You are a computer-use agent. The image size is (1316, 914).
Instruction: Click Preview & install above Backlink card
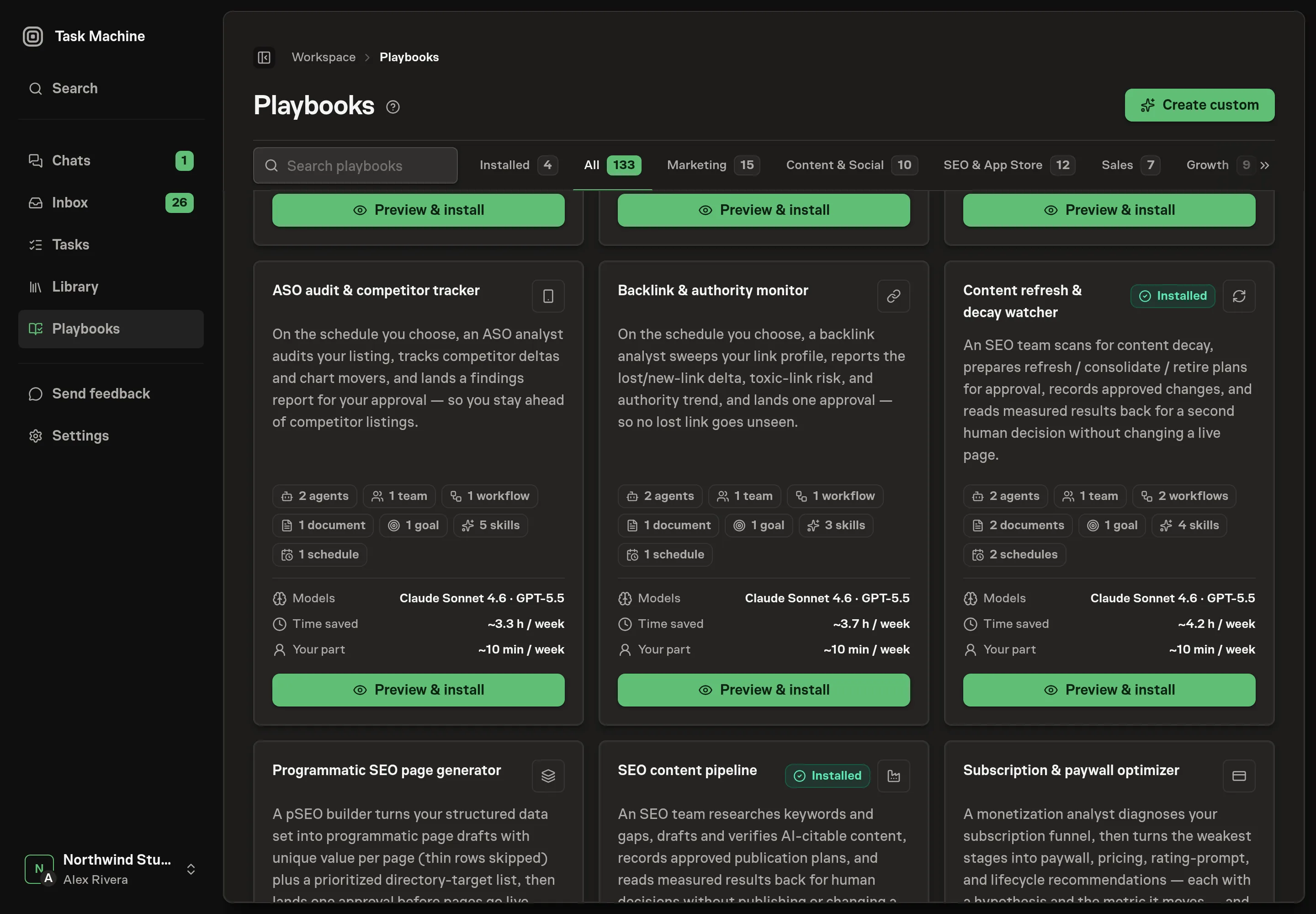[x=764, y=210]
